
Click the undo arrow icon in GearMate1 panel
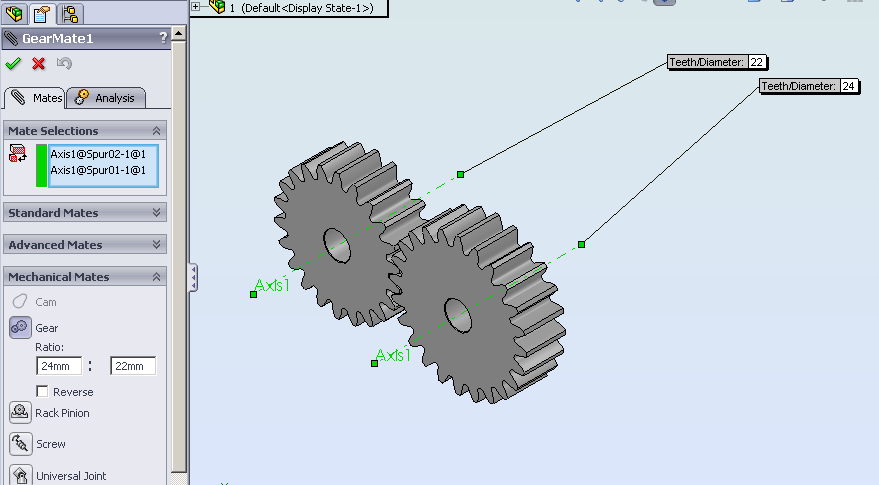click(x=64, y=64)
